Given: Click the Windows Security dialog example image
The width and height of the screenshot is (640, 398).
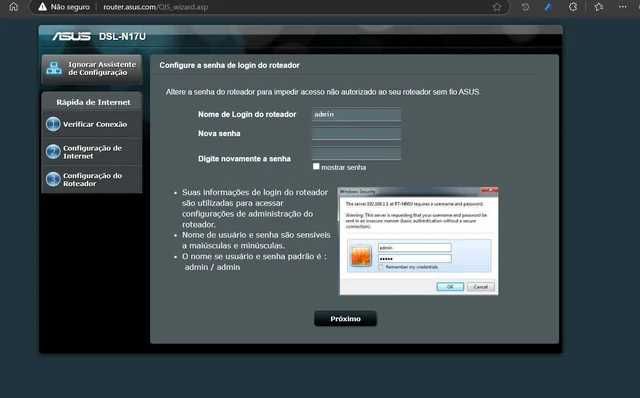Looking at the screenshot, I should (x=418, y=241).
